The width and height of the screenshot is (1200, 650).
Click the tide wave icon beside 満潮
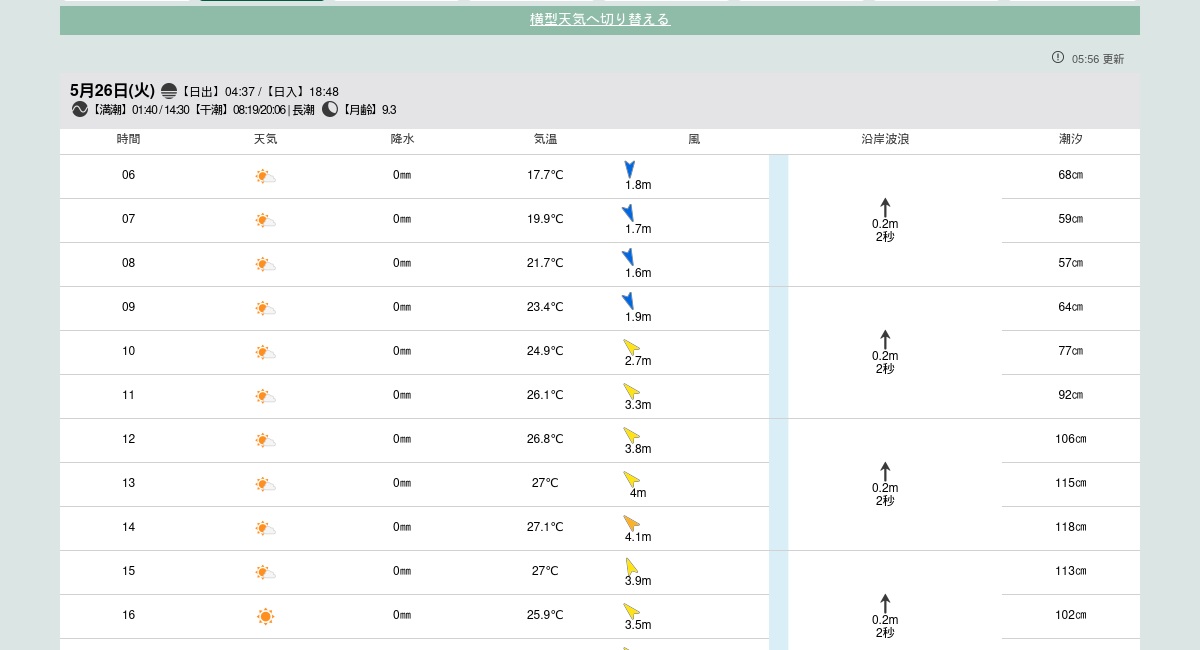tap(80, 110)
